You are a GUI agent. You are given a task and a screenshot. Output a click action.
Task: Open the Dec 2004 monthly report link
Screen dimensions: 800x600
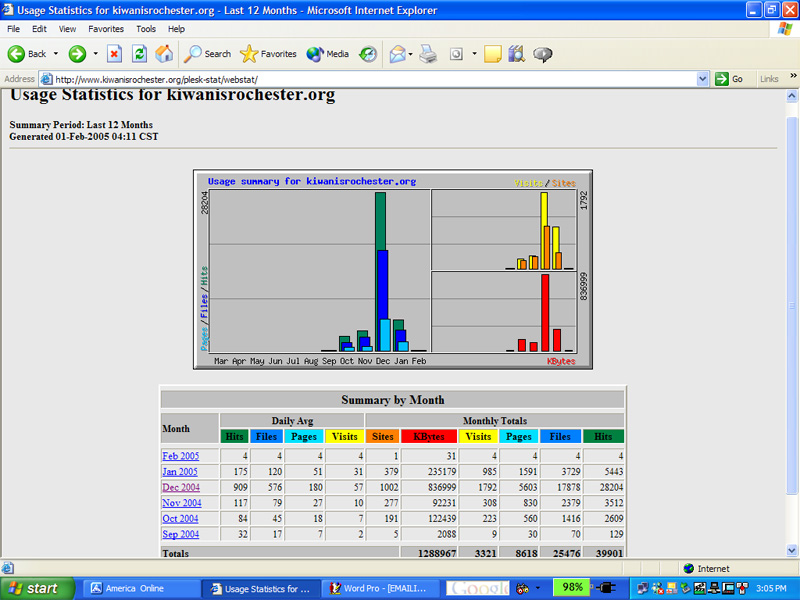coord(181,487)
